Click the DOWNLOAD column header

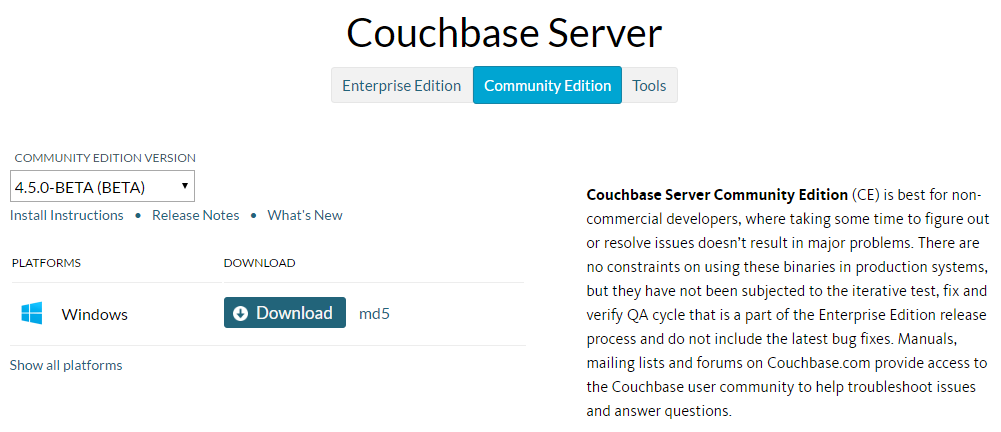(259, 263)
